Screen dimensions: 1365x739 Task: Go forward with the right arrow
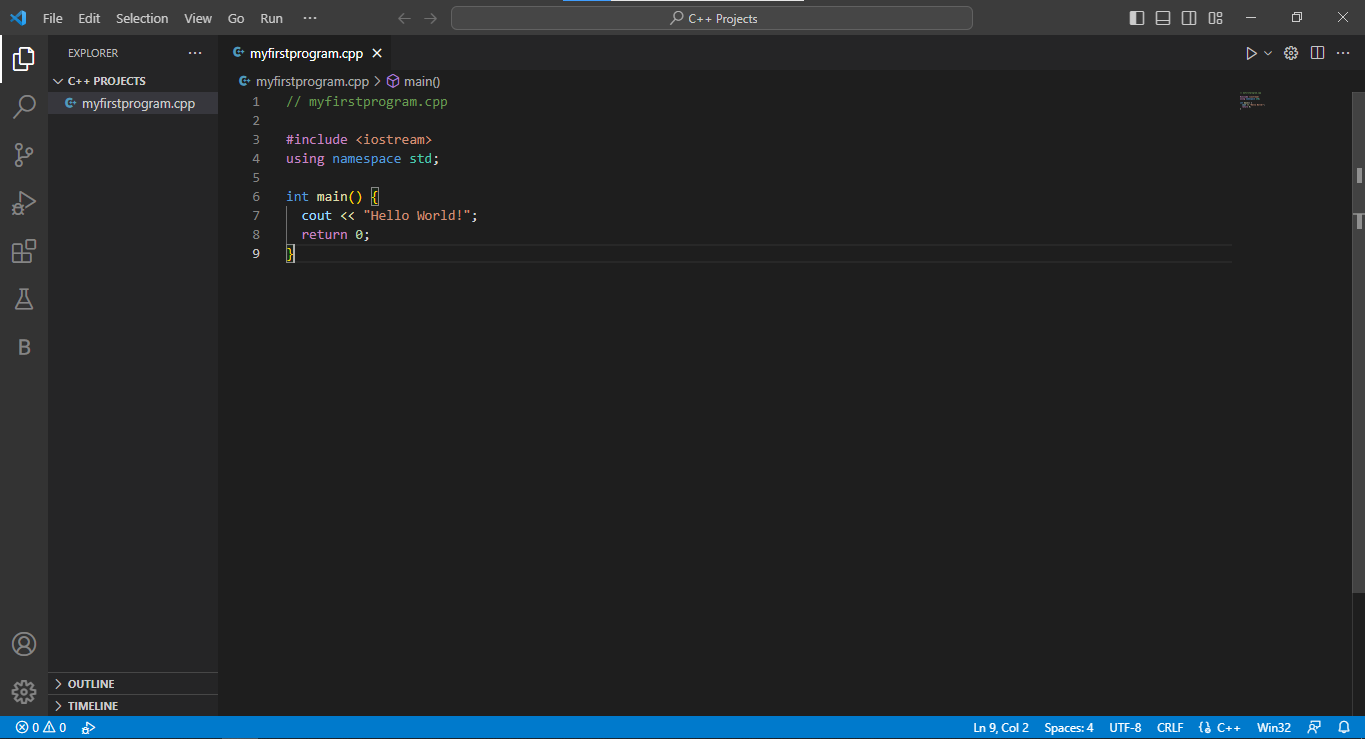(431, 18)
